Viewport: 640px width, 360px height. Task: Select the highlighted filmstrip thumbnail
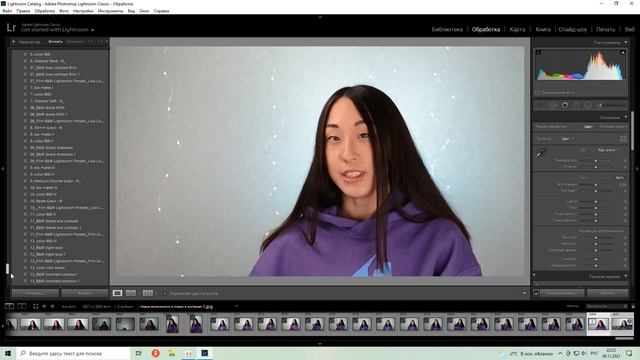(598, 324)
